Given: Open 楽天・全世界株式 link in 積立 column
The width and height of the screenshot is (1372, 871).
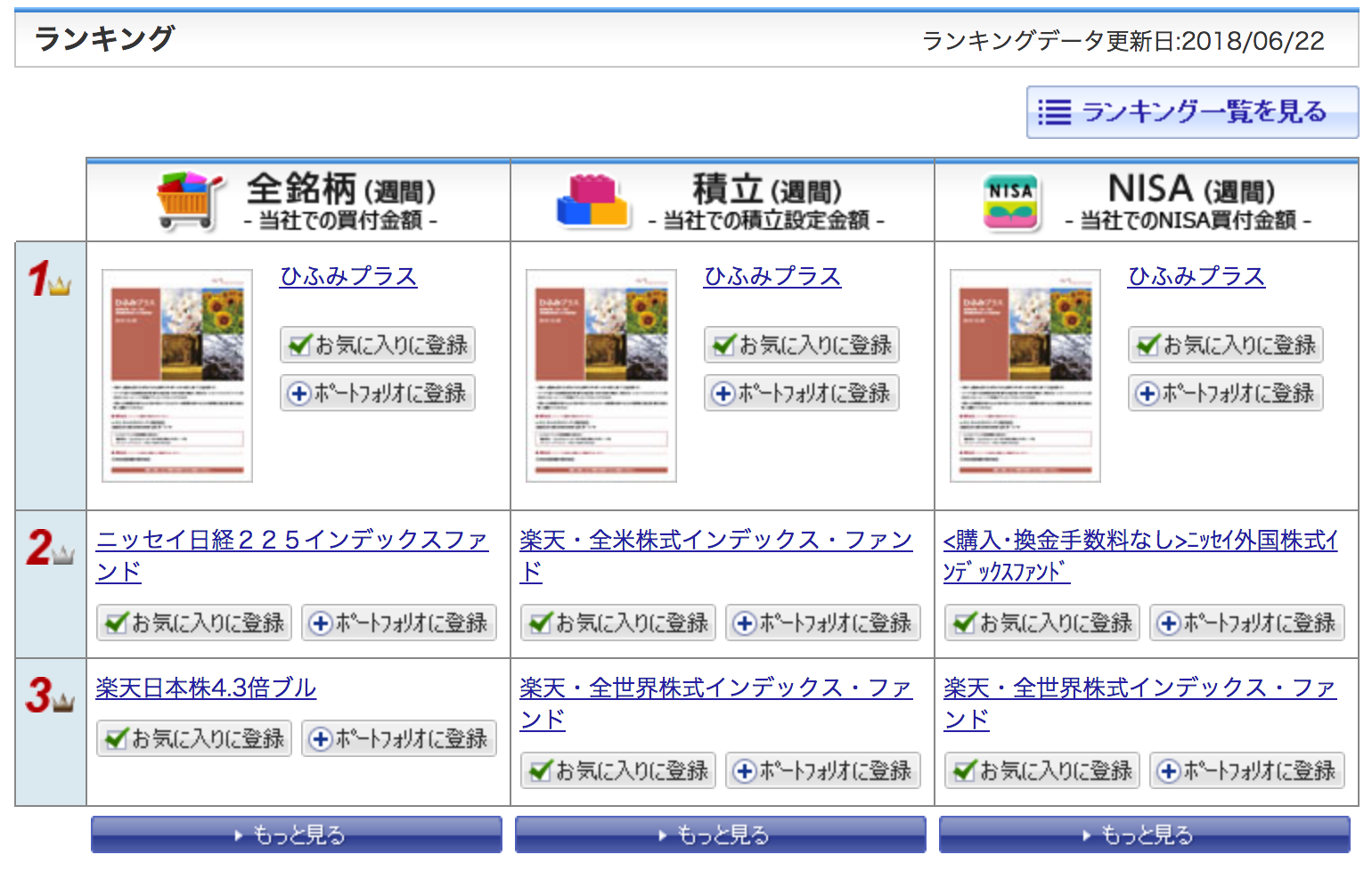Looking at the screenshot, I should pyautogui.click(x=716, y=703).
